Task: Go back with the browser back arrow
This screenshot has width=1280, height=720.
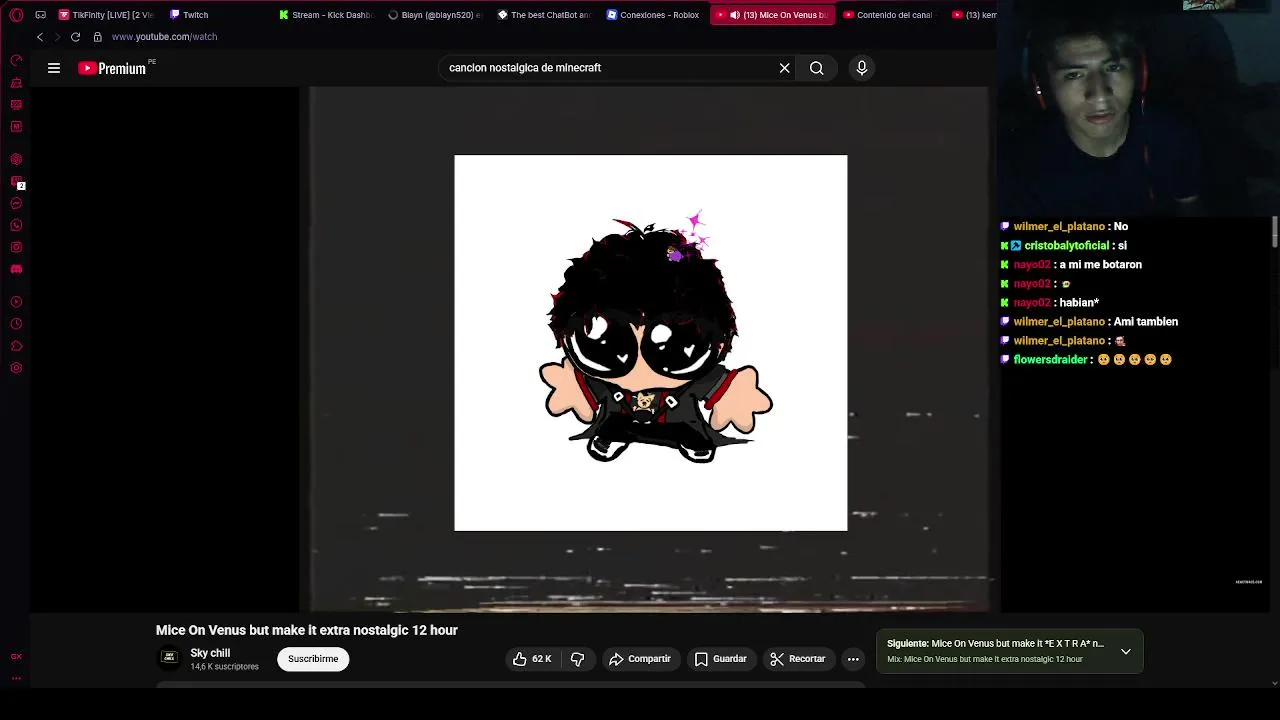Action: 40,37
